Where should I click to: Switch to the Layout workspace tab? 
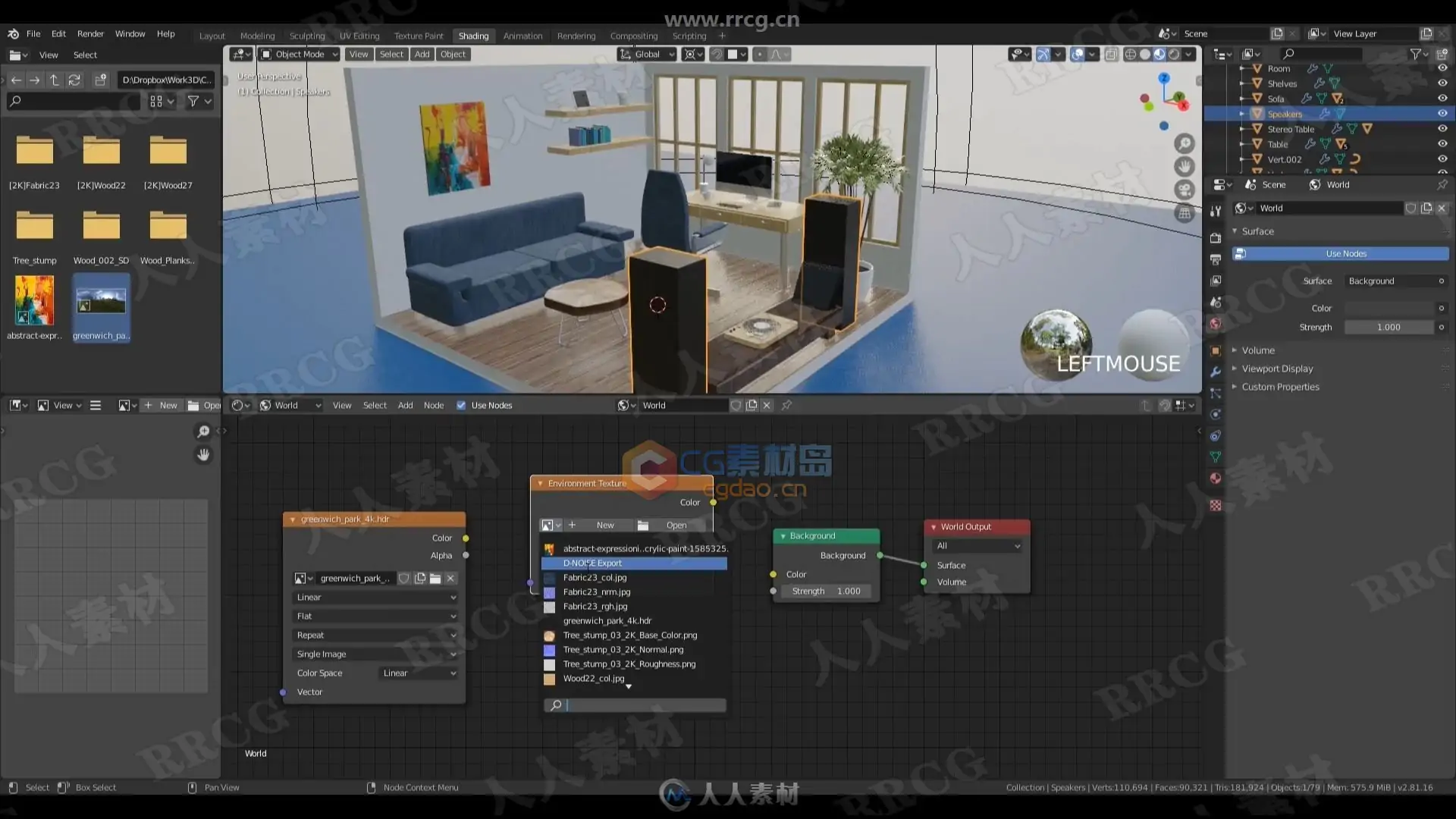(212, 36)
